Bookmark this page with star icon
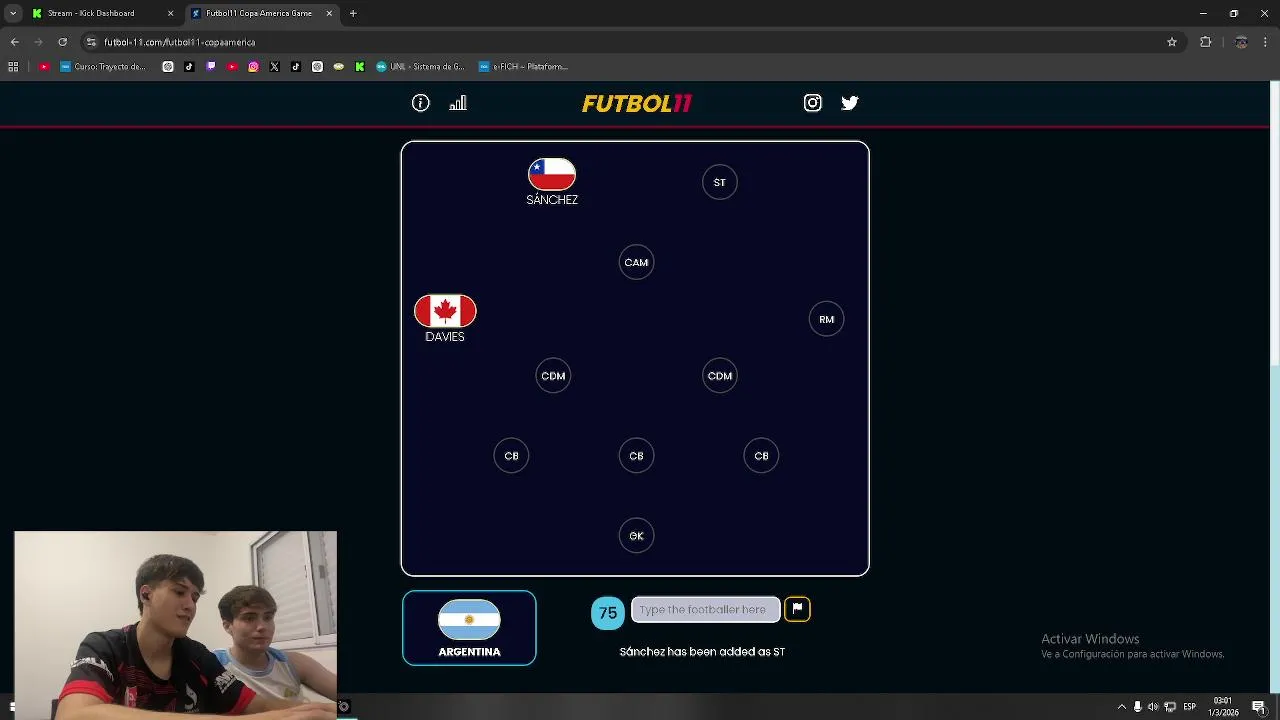 click(1172, 42)
